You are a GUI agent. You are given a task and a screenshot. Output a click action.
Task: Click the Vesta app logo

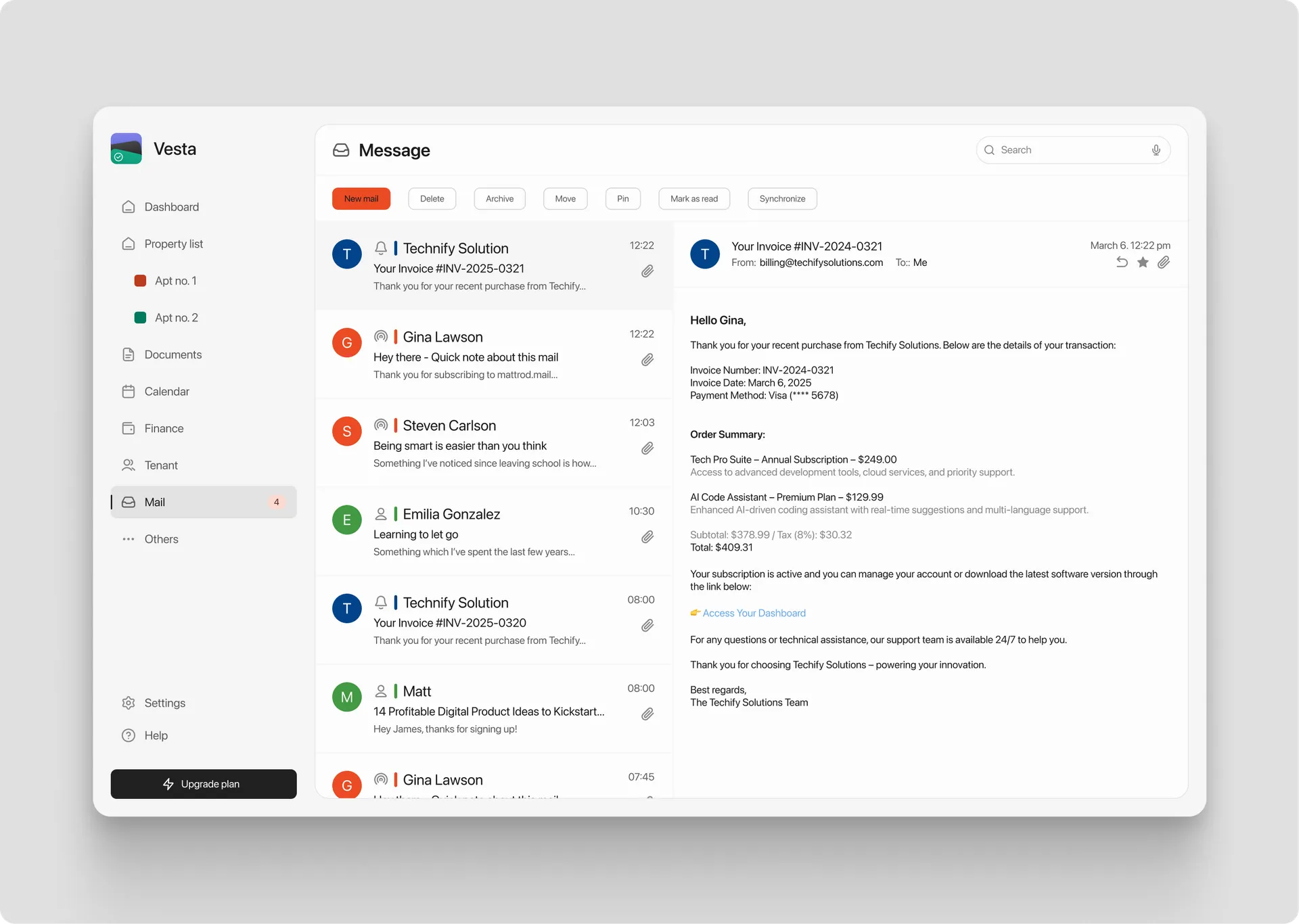tap(126, 148)
